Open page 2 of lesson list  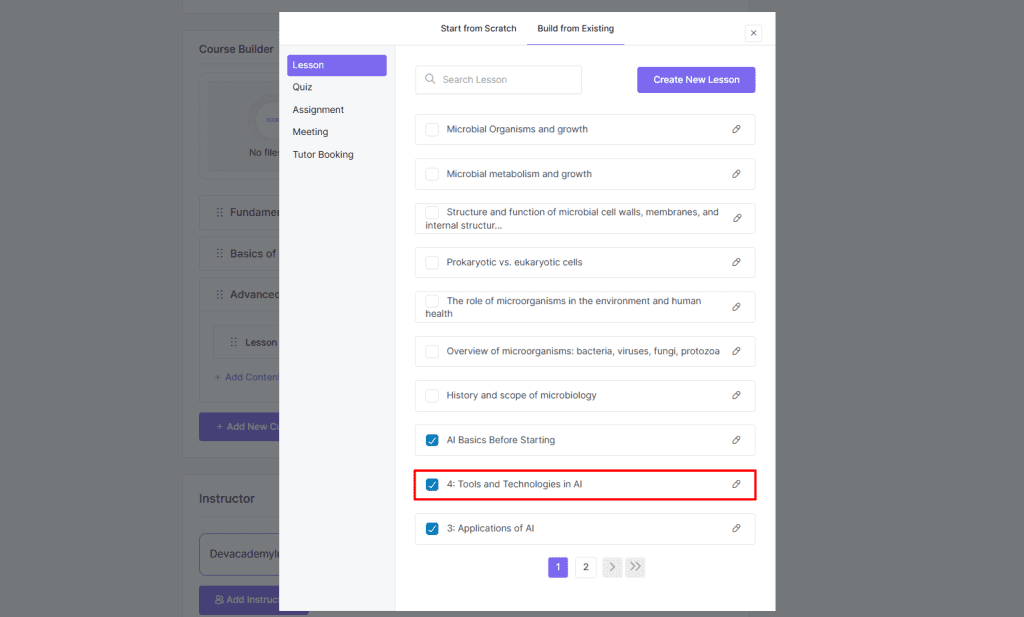pos(586,567)
